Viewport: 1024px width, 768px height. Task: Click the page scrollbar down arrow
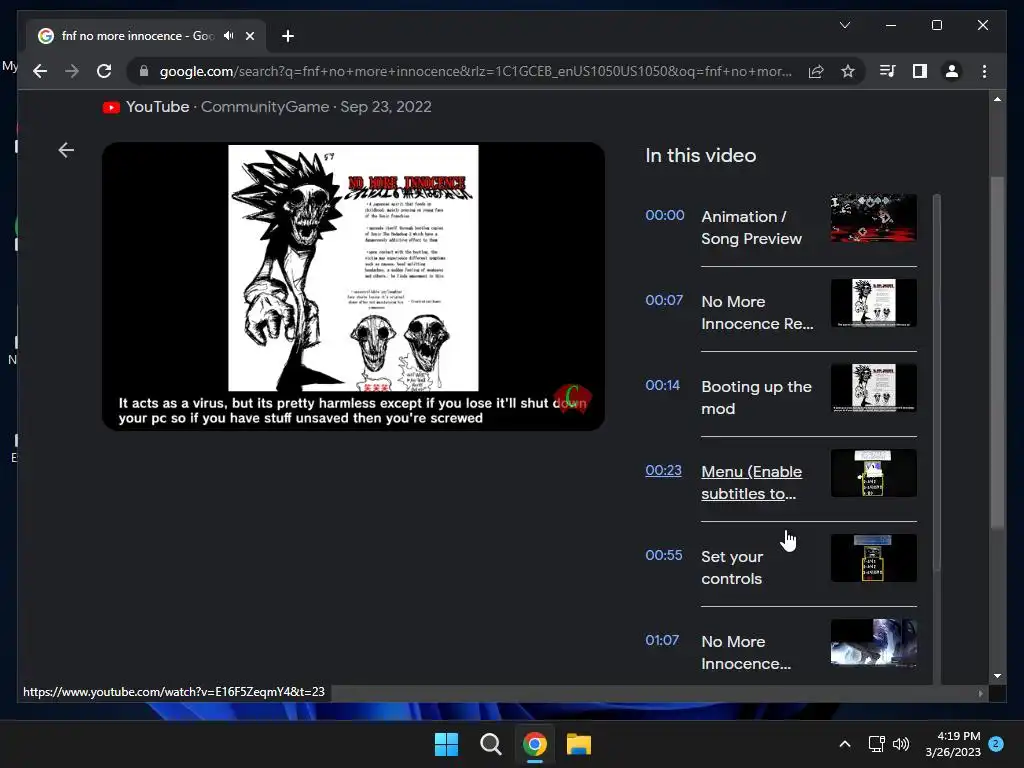point(997,676)
